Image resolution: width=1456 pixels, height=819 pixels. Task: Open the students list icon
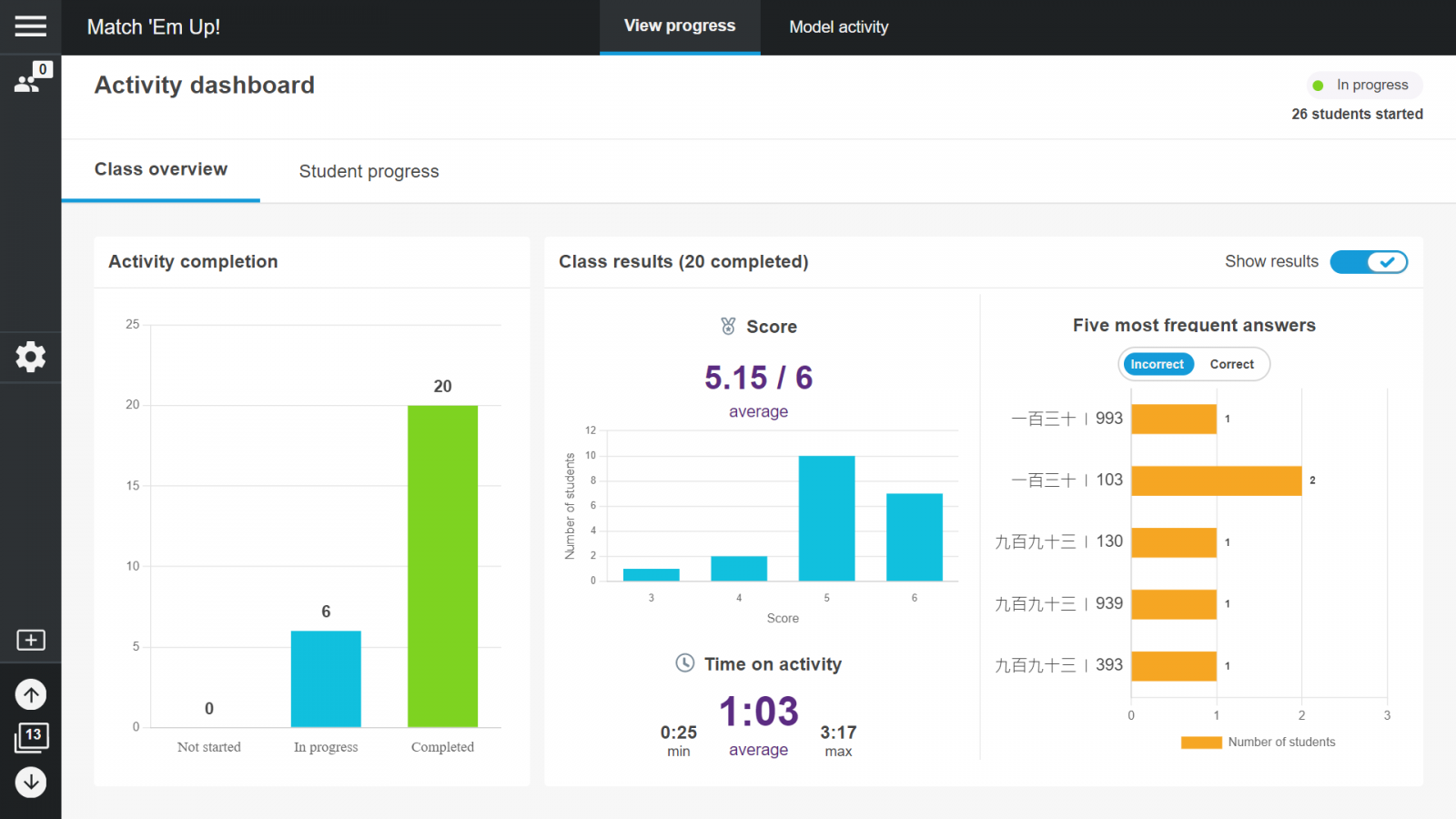pyautogui.click(x=28, y=82)
